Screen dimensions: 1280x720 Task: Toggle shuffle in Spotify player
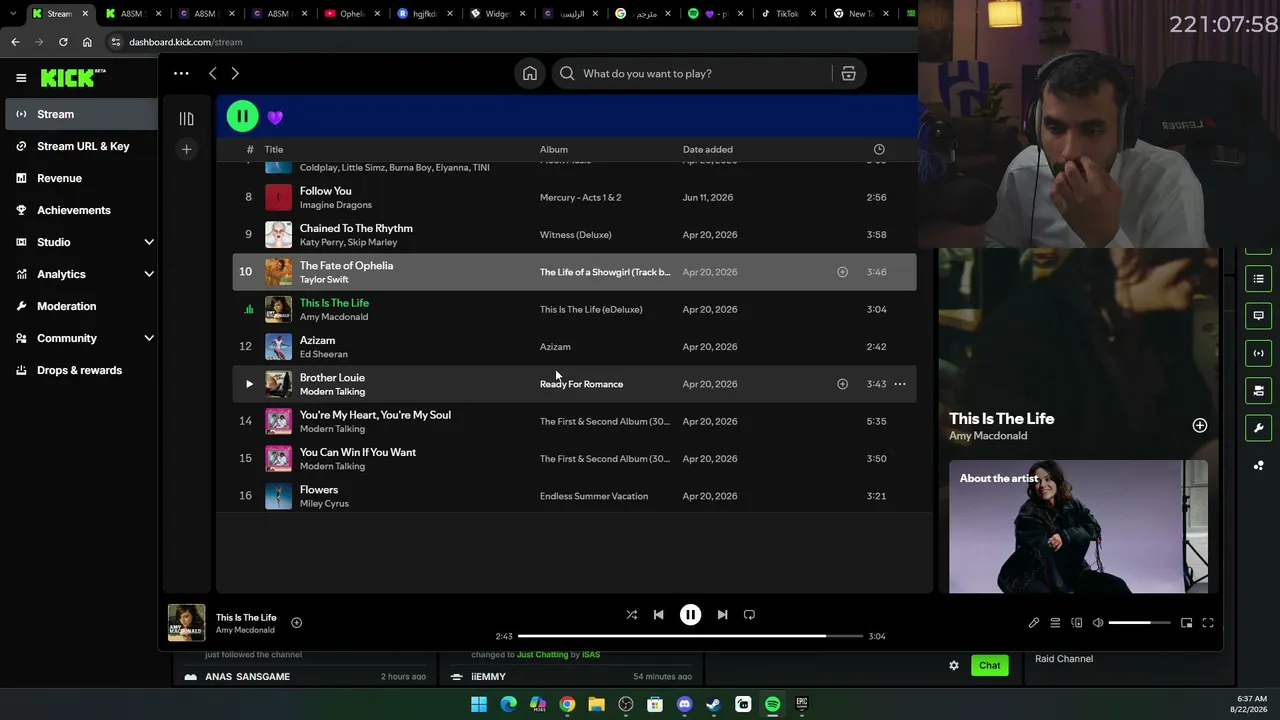pyautogui.click(x=631, y=615)
